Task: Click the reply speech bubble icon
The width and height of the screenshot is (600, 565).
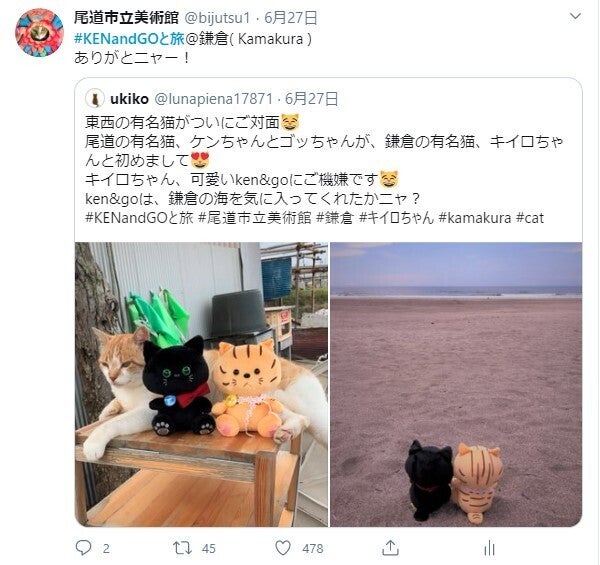Action: (83, 548)
